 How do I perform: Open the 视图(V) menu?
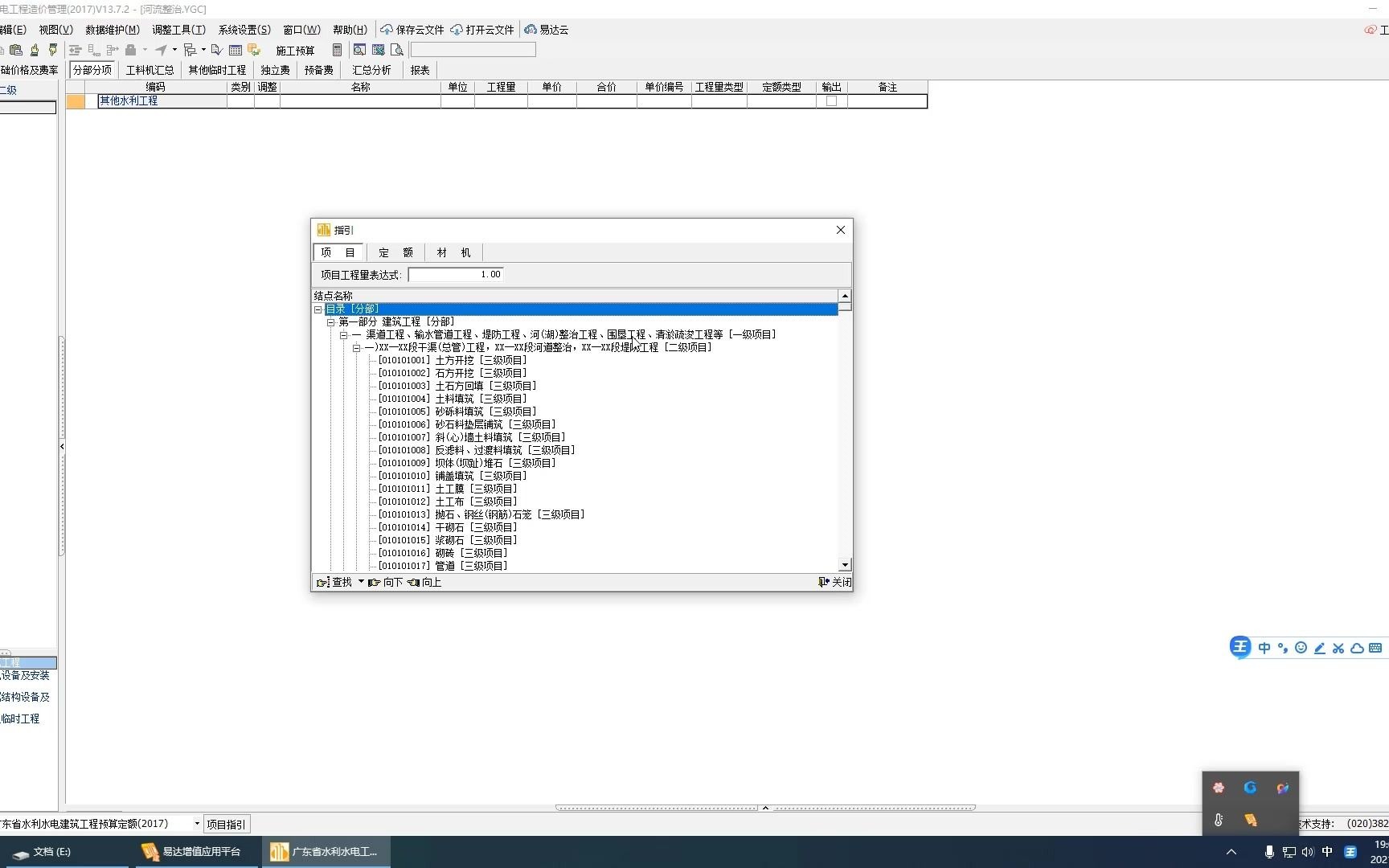(55, 30)
